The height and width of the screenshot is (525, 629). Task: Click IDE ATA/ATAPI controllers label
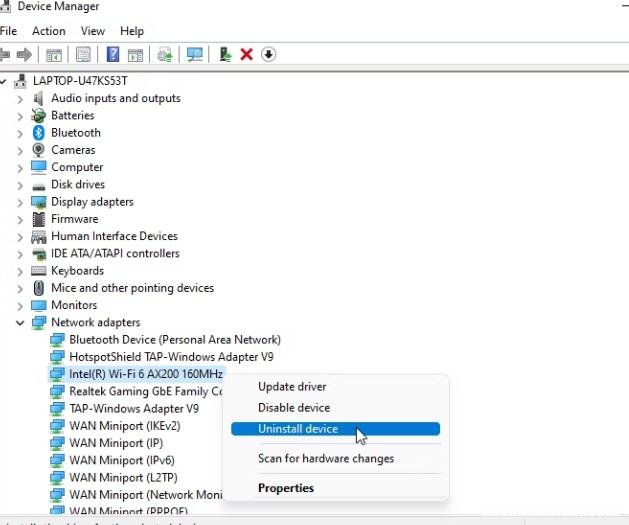click(115, 253)
